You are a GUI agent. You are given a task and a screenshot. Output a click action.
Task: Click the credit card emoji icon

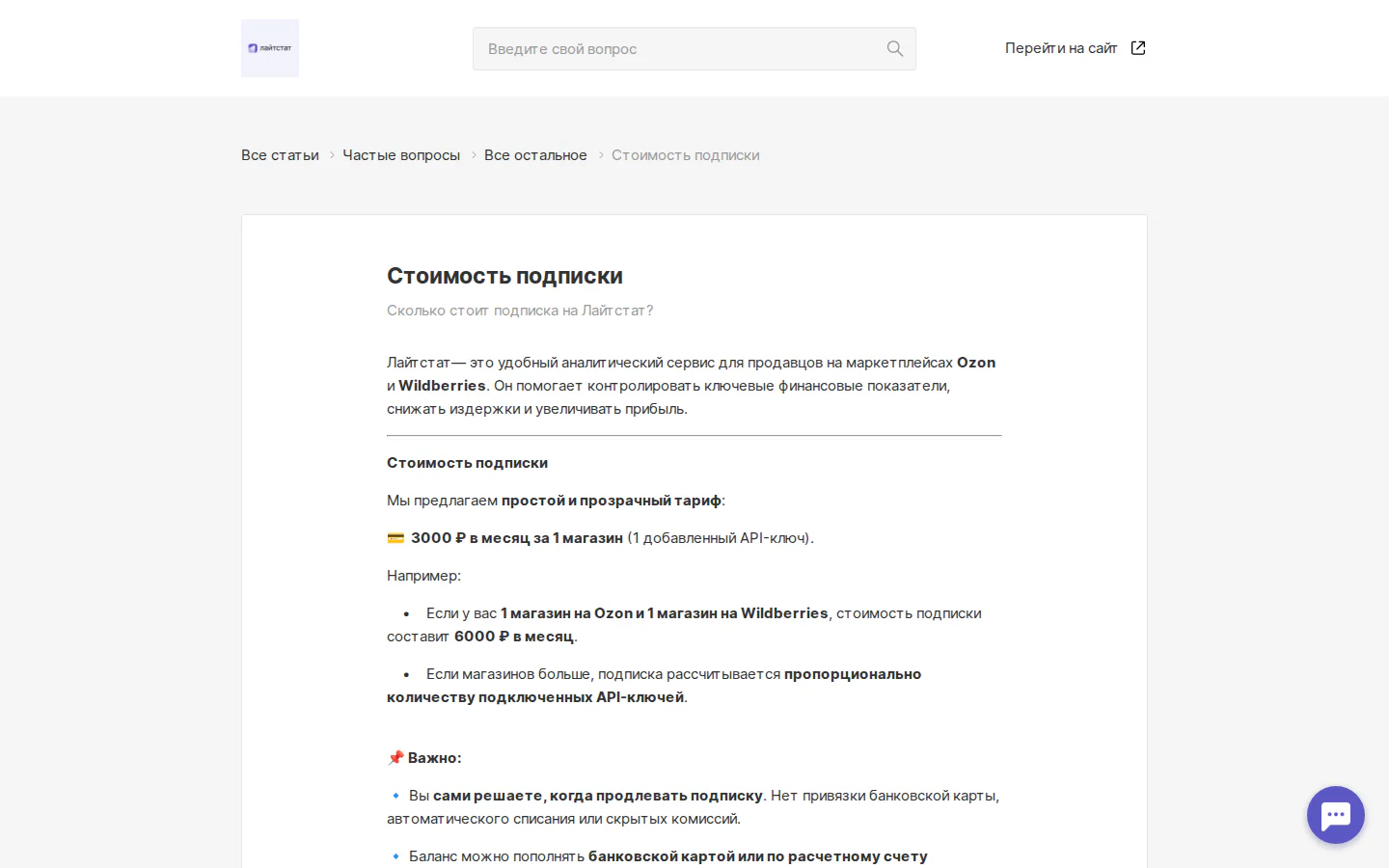pos(395,538)
